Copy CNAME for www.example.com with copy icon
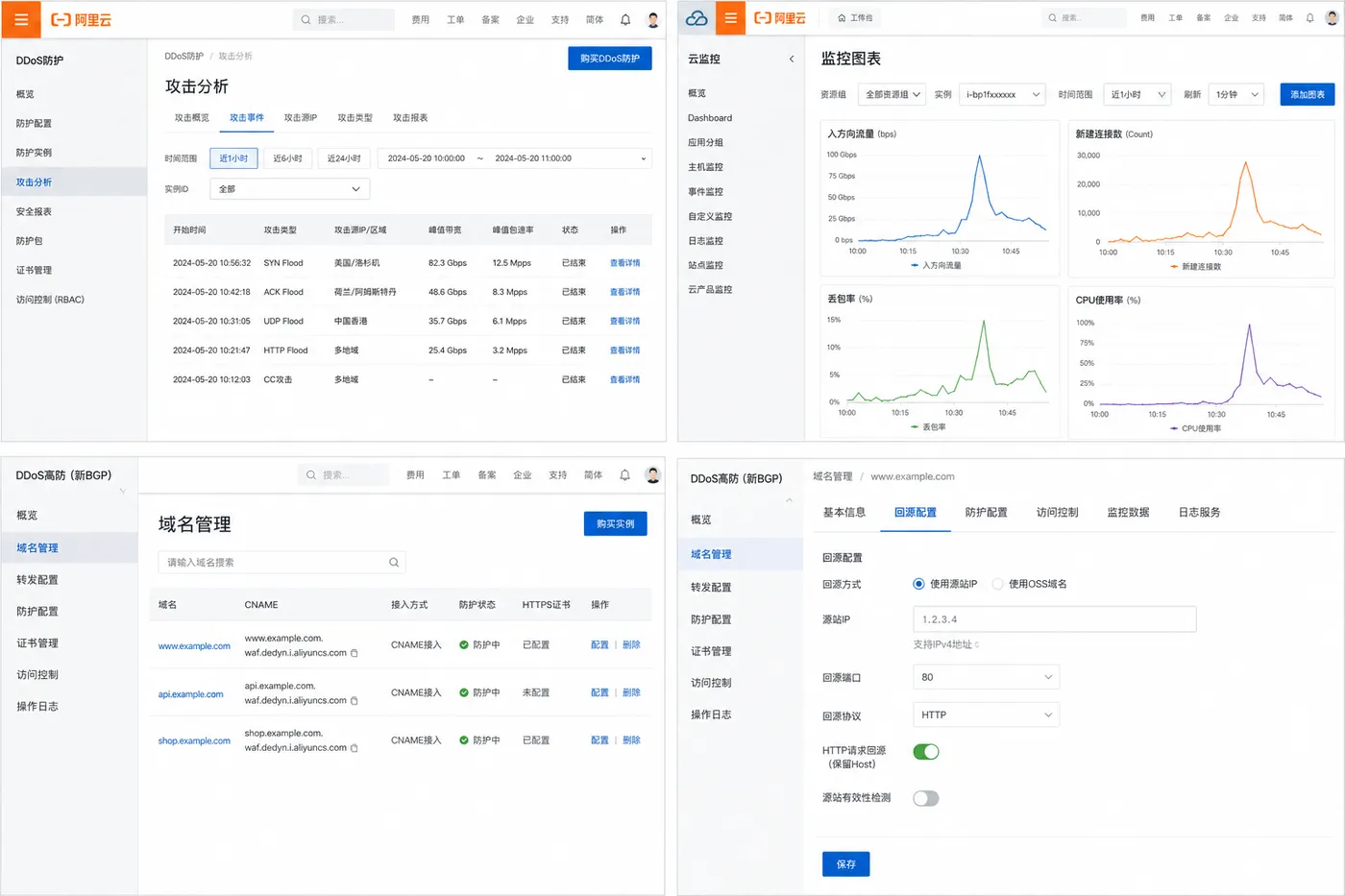This screenshot has height=896, width=1345. tap(355, 653)
